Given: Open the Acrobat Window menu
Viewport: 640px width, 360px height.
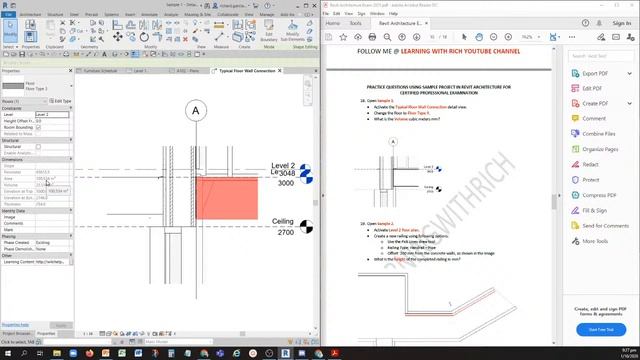Looking at the screenshot, I should (x=377, y=13).
